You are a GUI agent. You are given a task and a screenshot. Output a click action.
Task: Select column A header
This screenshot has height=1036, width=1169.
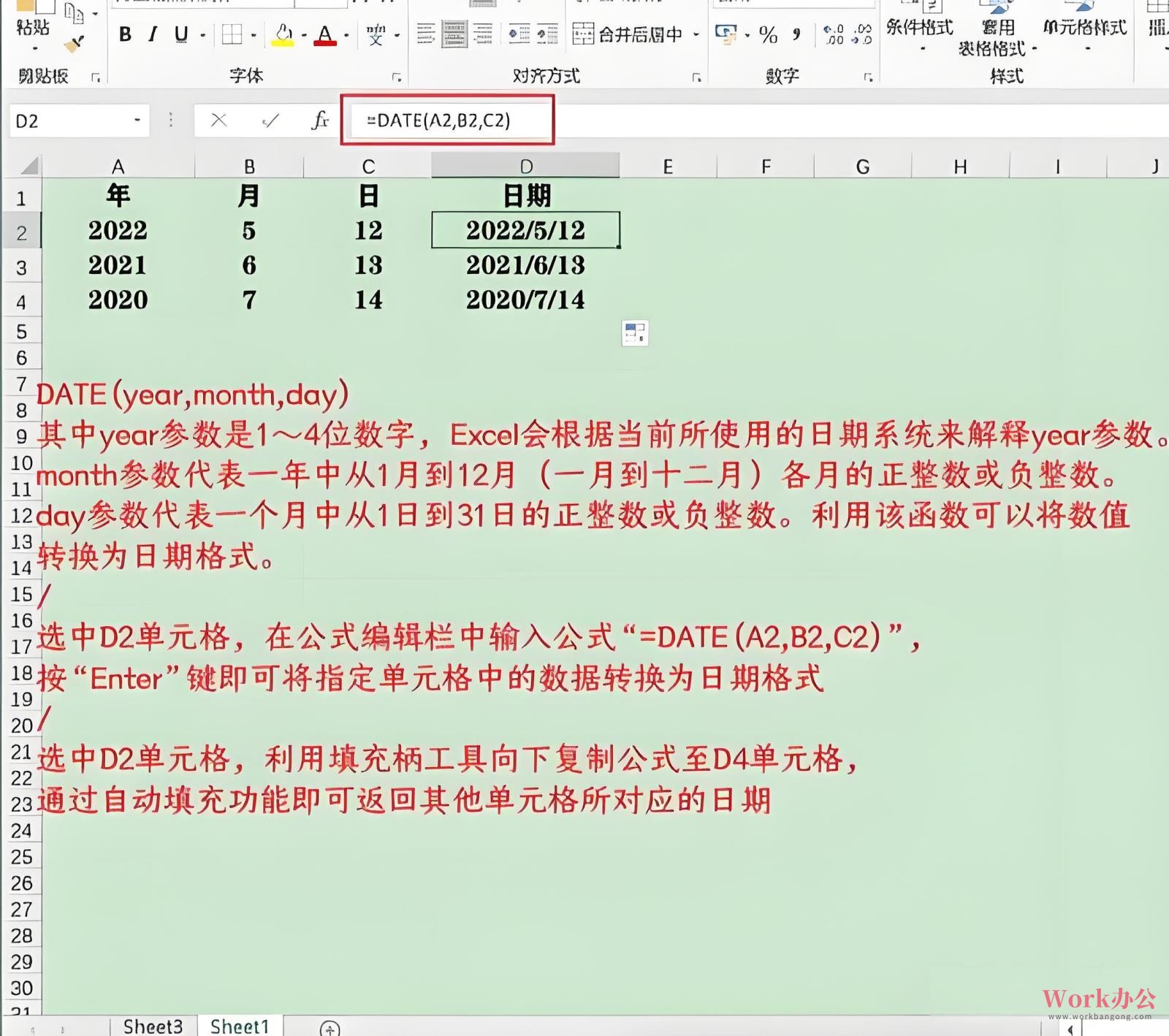tap(118, 167)
